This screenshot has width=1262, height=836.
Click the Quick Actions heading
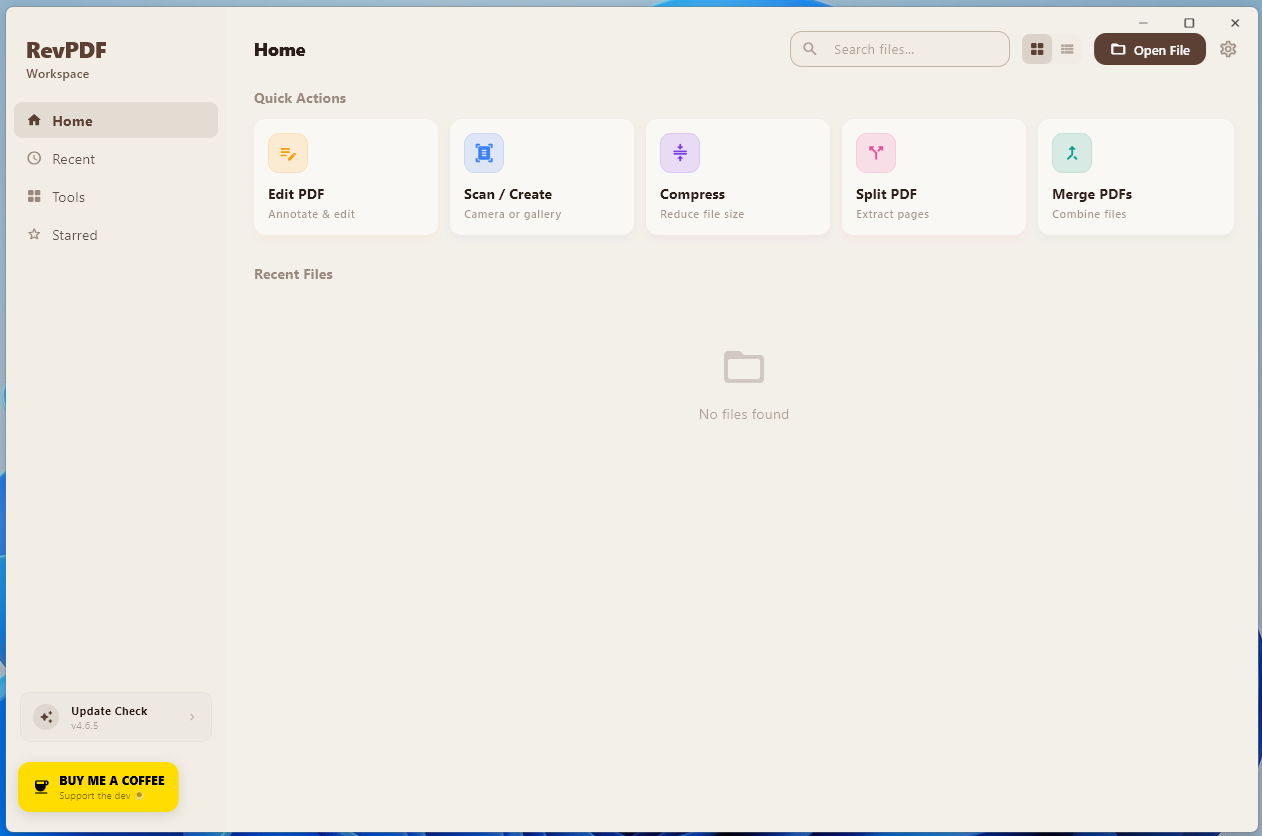click(300, 98)
